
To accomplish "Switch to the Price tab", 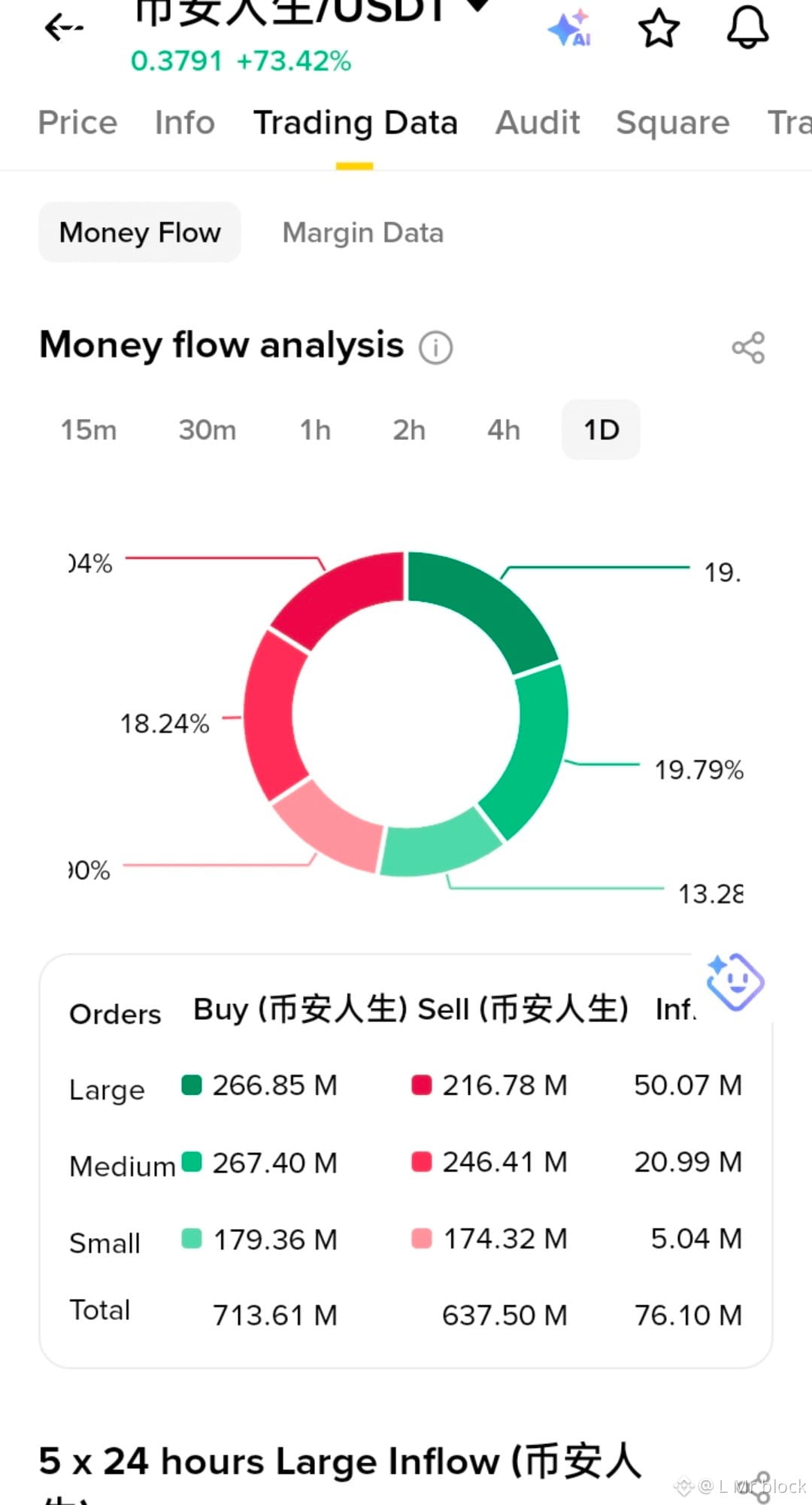I will tap(77, 123).
